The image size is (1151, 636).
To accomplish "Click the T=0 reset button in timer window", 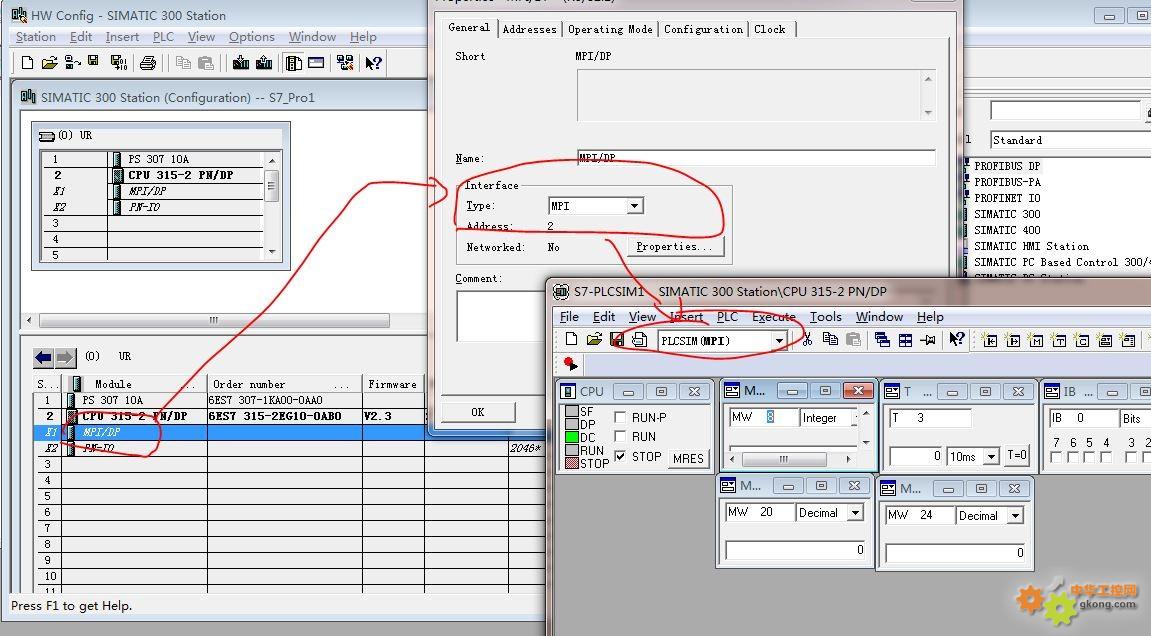I will [1017, 455].
